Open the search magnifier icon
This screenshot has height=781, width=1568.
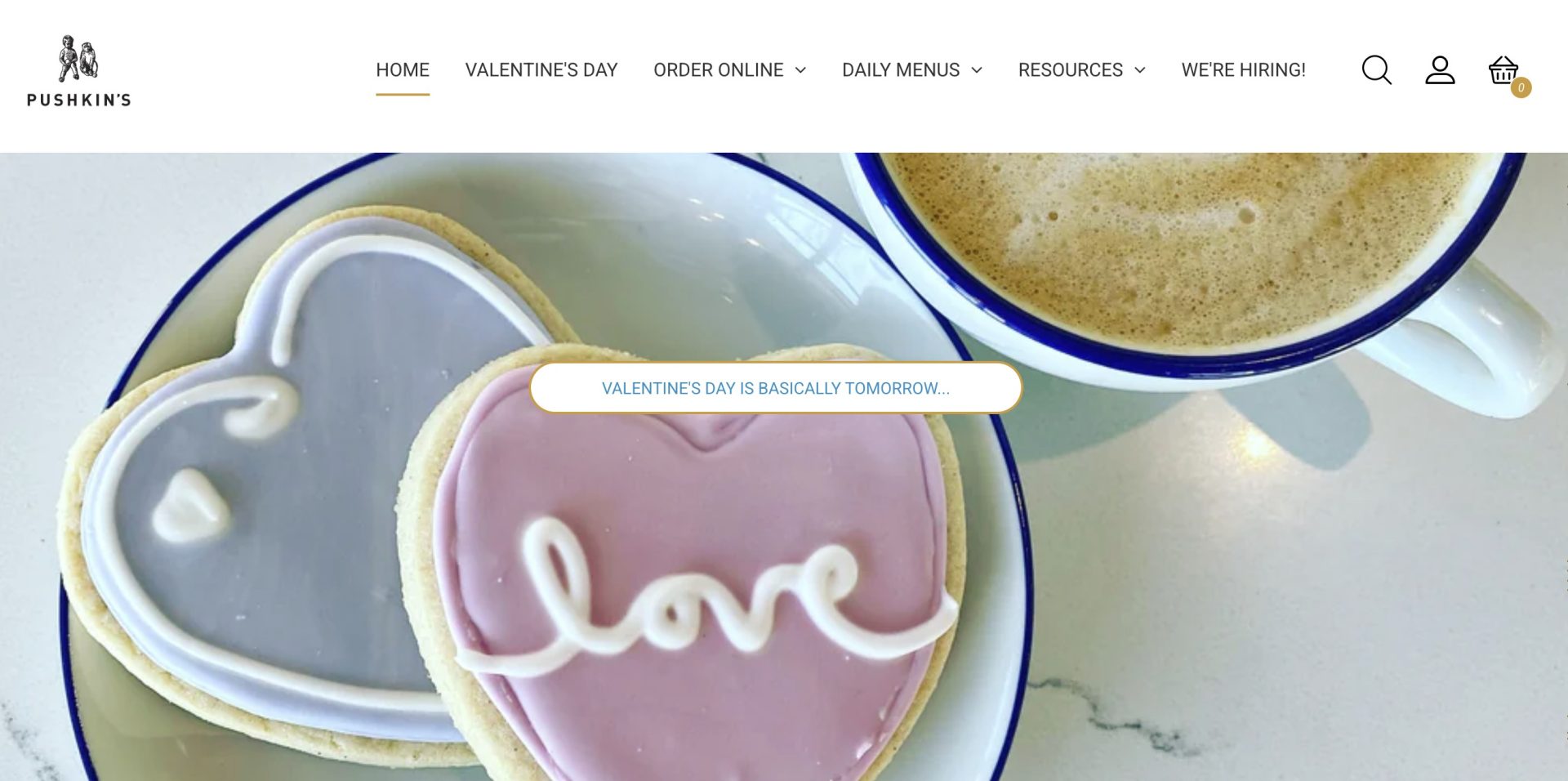(1376, 70)
